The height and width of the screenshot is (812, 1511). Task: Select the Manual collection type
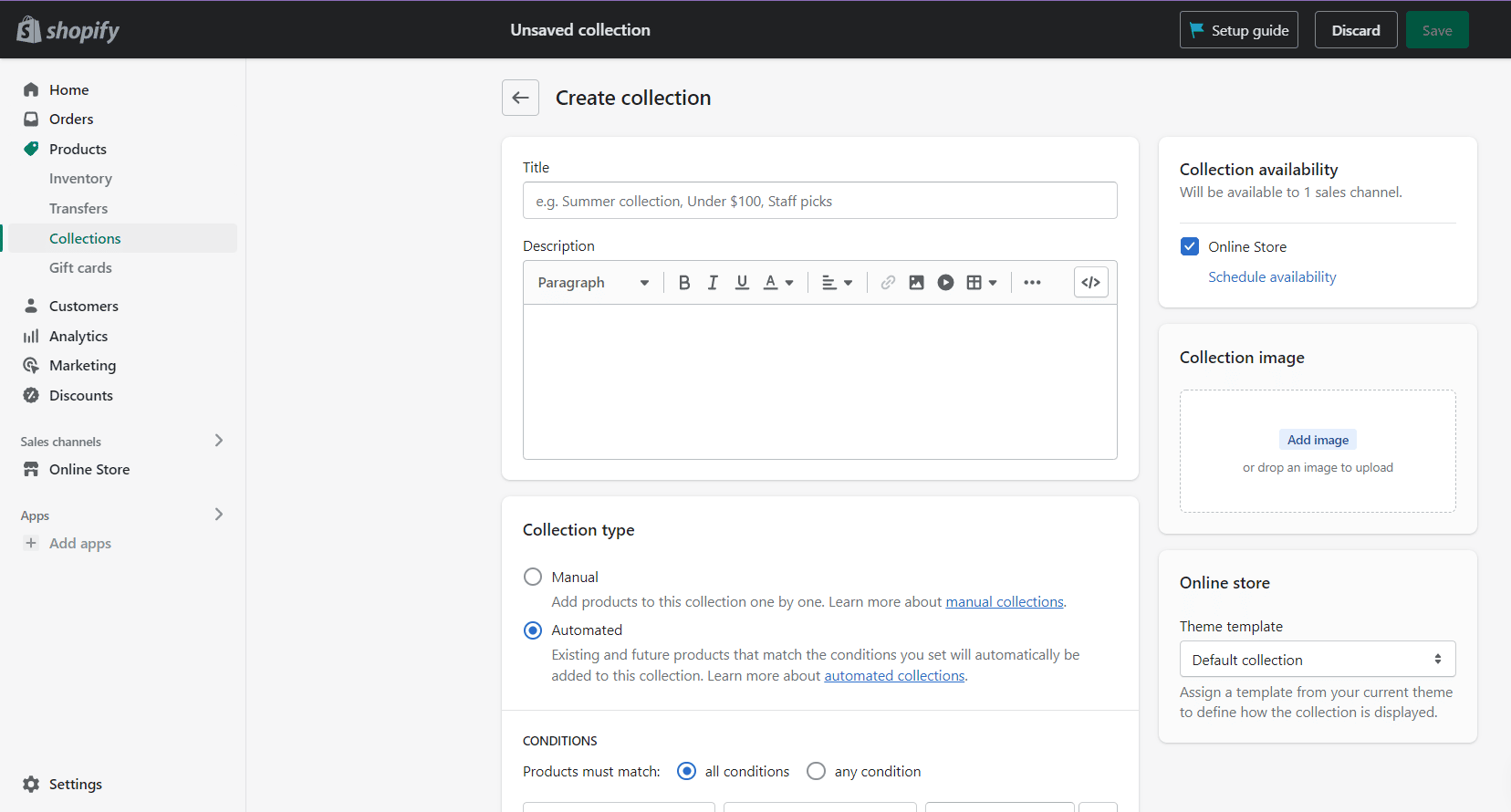click(x=533, y=577)
